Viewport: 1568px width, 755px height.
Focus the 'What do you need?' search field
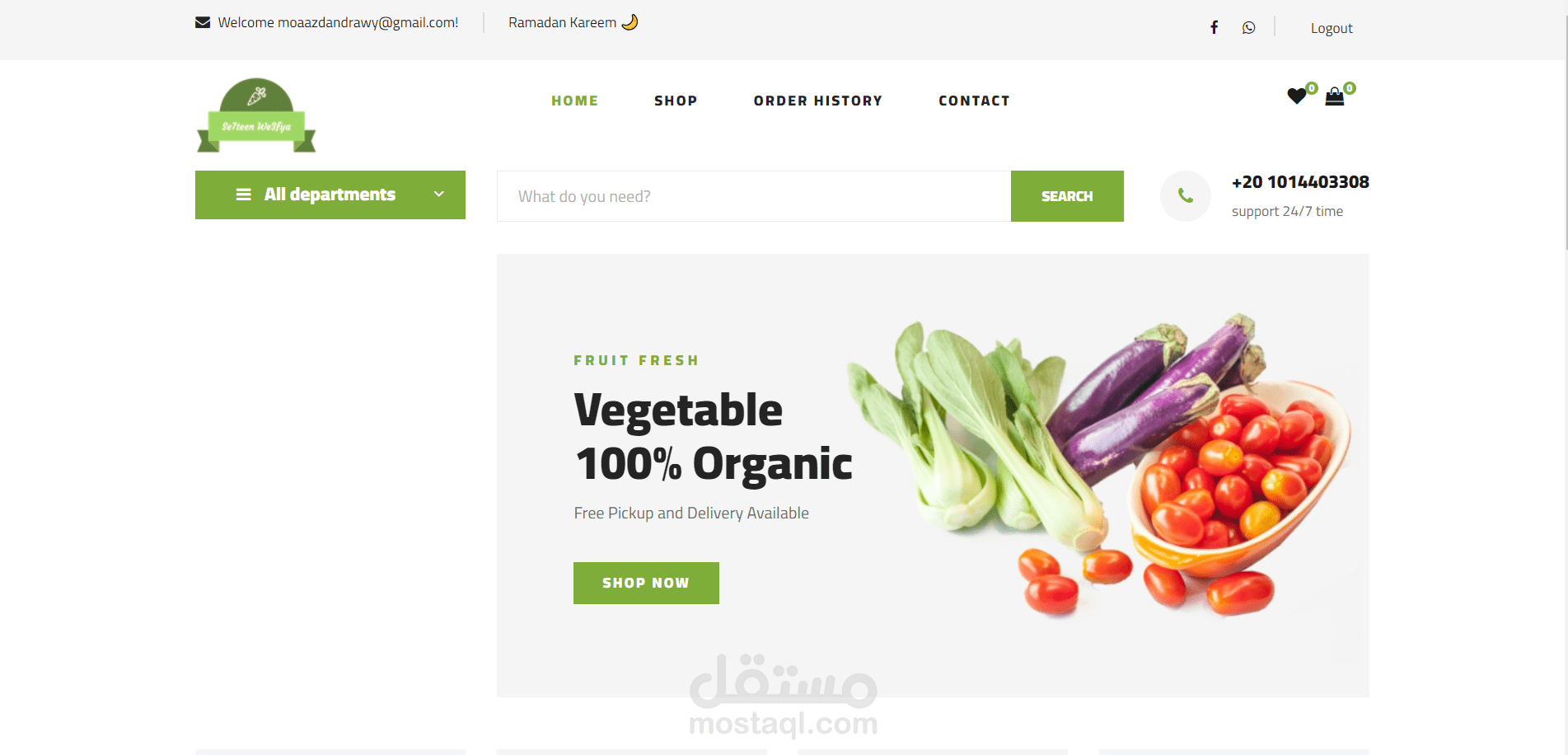point(754,196)
